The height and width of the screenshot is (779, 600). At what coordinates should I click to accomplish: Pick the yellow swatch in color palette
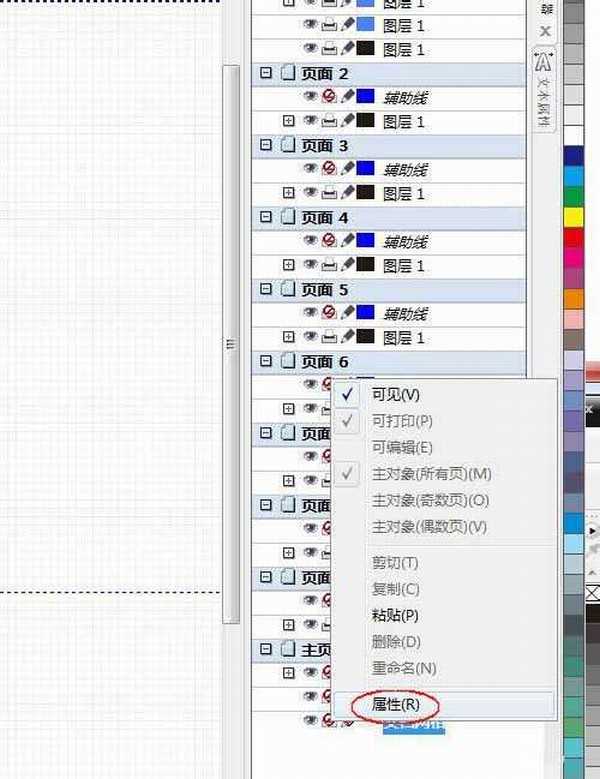point(573,216)
